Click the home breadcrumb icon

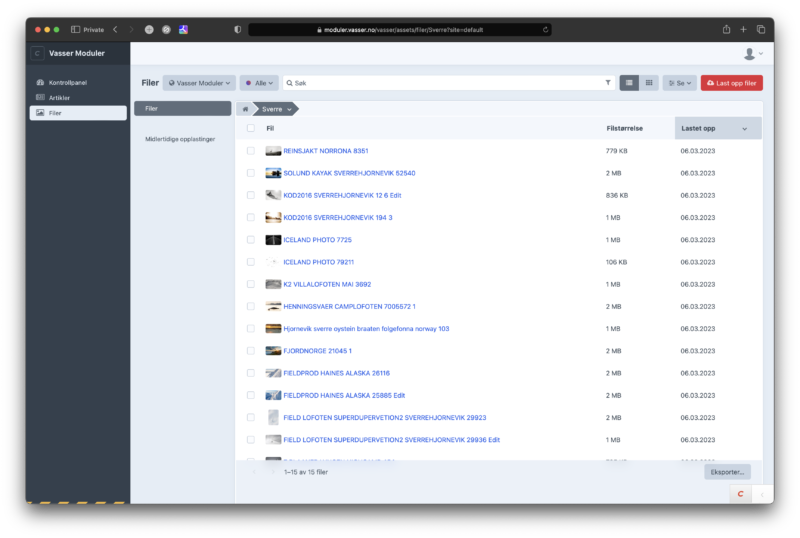point(245,108)
